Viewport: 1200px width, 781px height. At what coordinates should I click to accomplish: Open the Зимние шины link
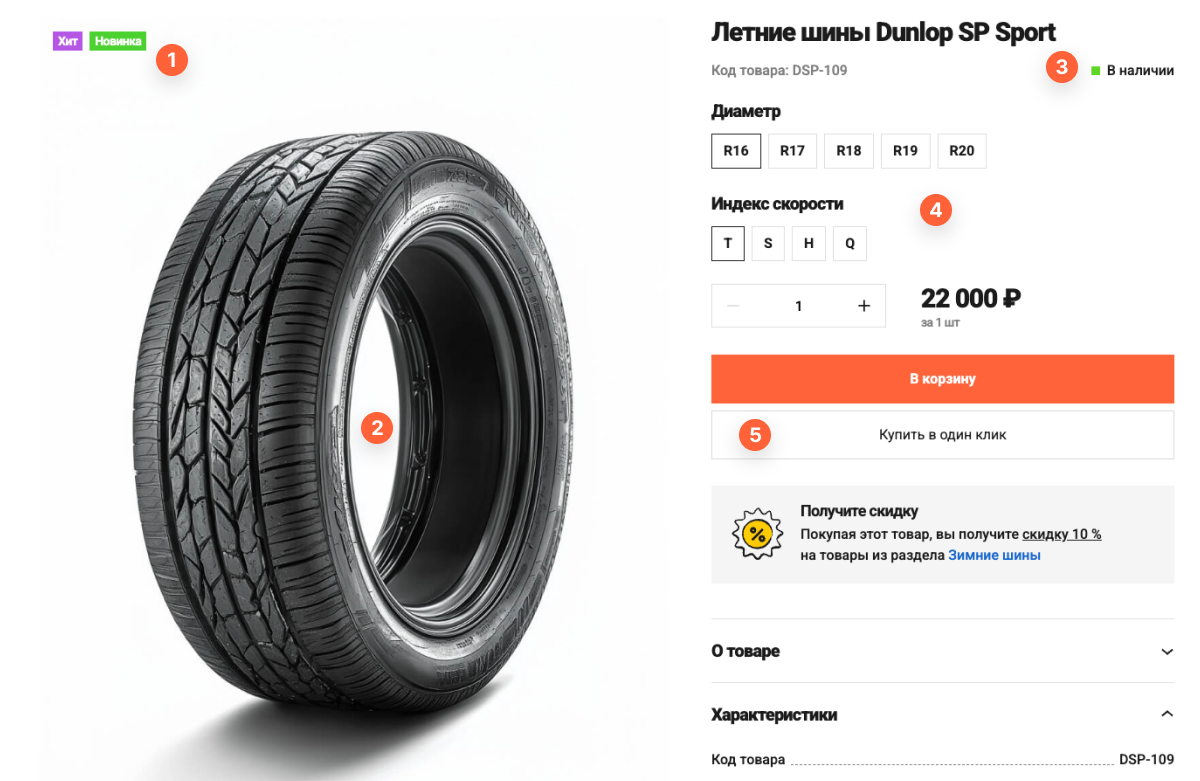pyautogui.click(x=994, y=555)
